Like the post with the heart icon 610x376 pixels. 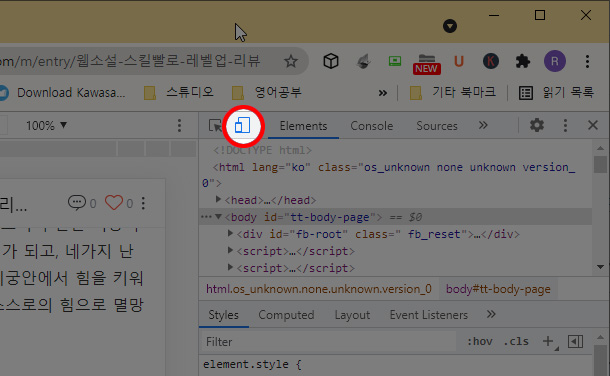tap(114, 203)
